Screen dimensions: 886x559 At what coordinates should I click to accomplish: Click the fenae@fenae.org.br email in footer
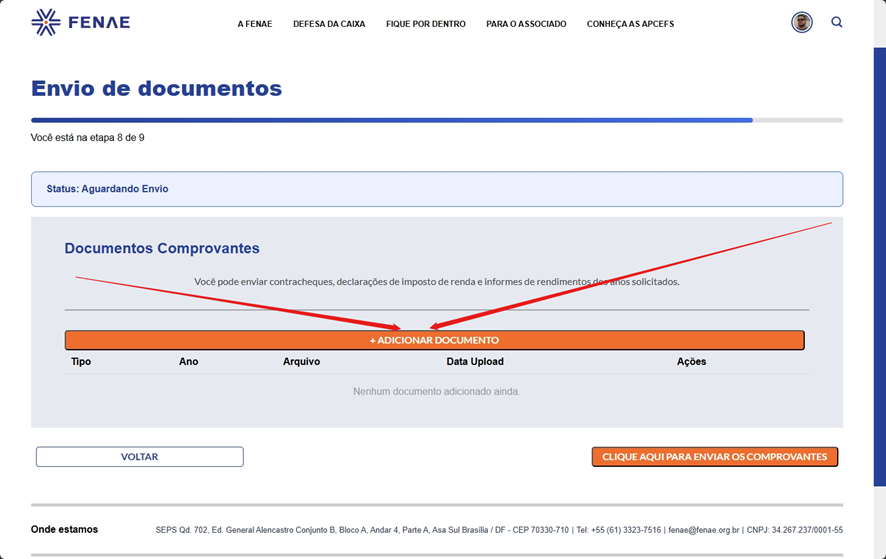(704, 530)
